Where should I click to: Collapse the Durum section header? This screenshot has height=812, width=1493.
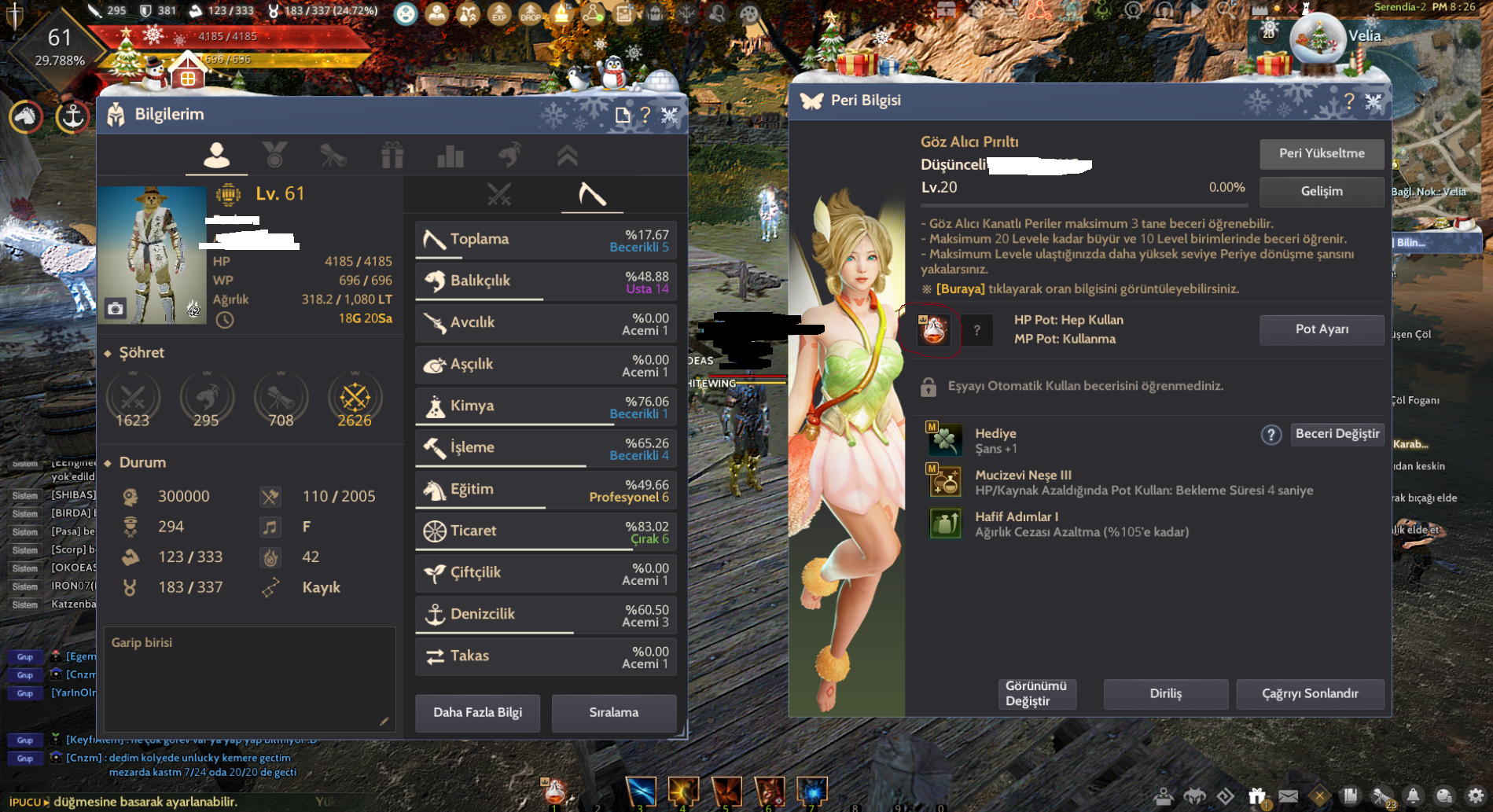[x=142, y=462]
